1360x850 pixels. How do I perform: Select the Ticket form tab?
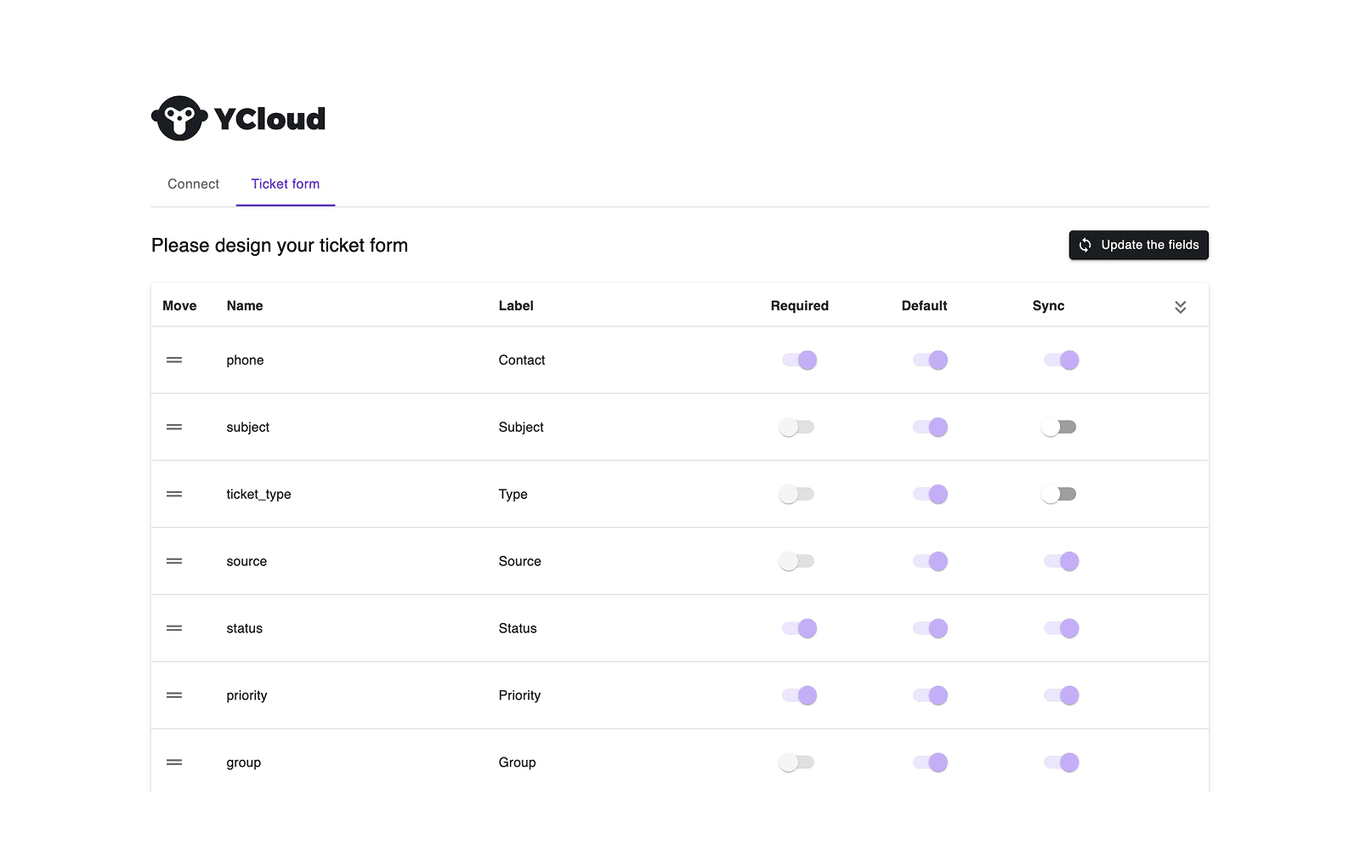285,184
